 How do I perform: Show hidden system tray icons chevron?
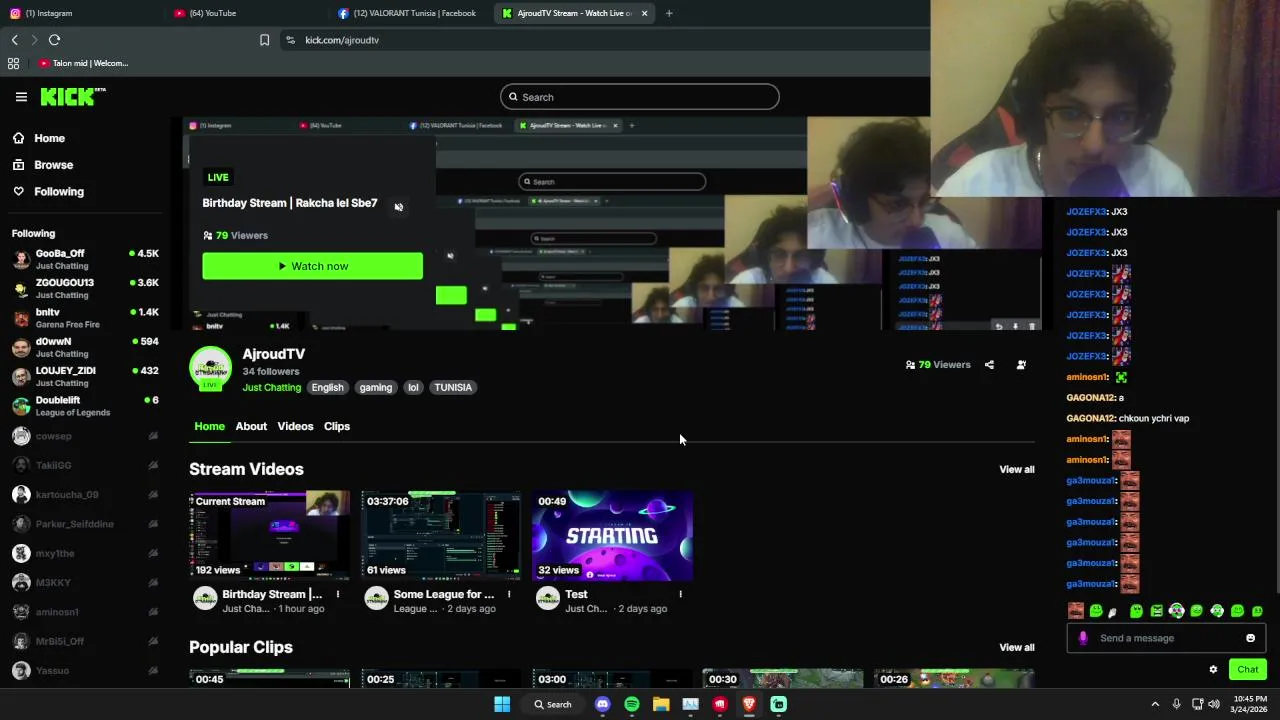[1155, 704]
